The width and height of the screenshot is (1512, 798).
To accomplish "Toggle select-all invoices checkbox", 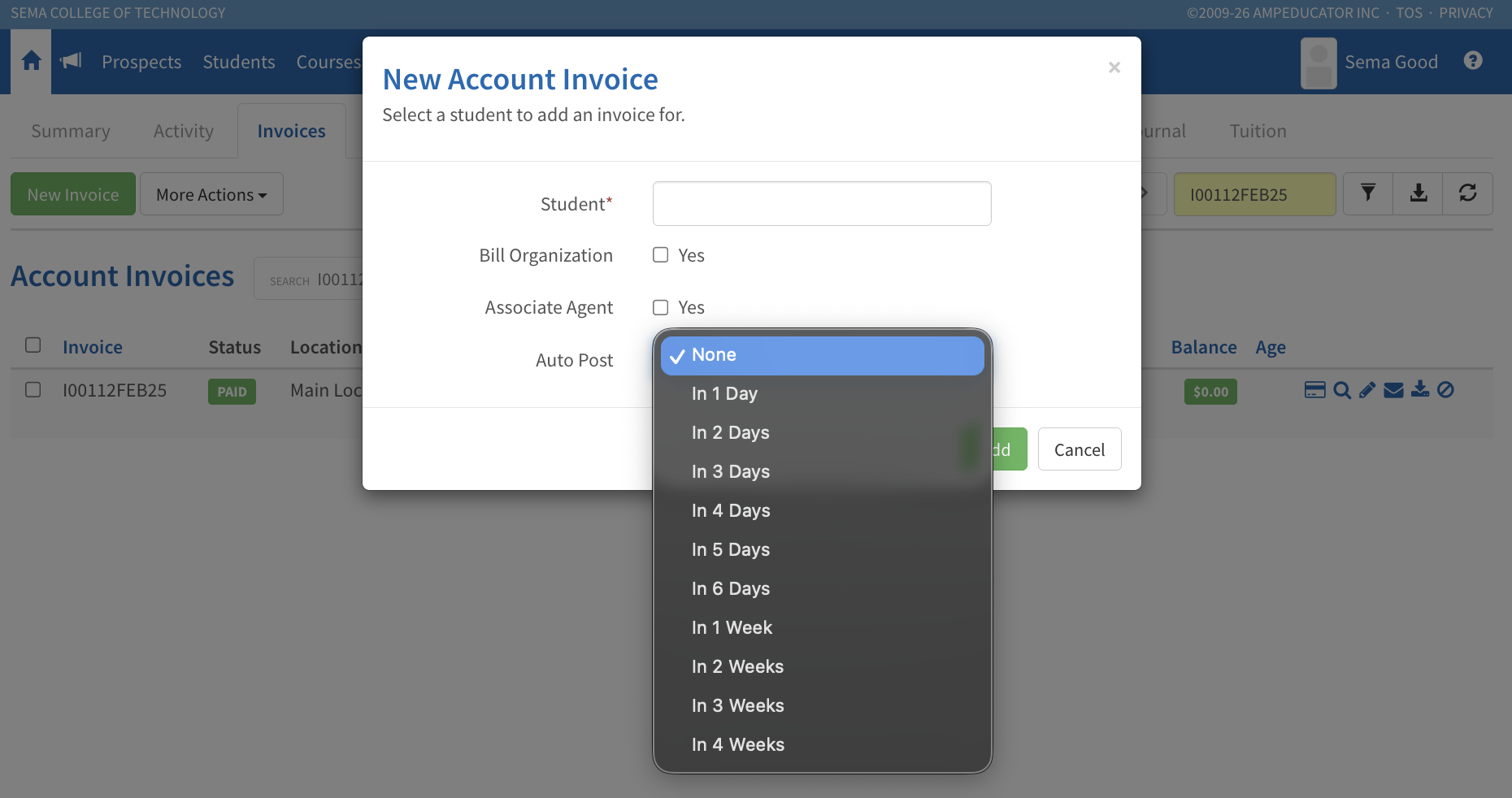I will (x=33, y=345).
